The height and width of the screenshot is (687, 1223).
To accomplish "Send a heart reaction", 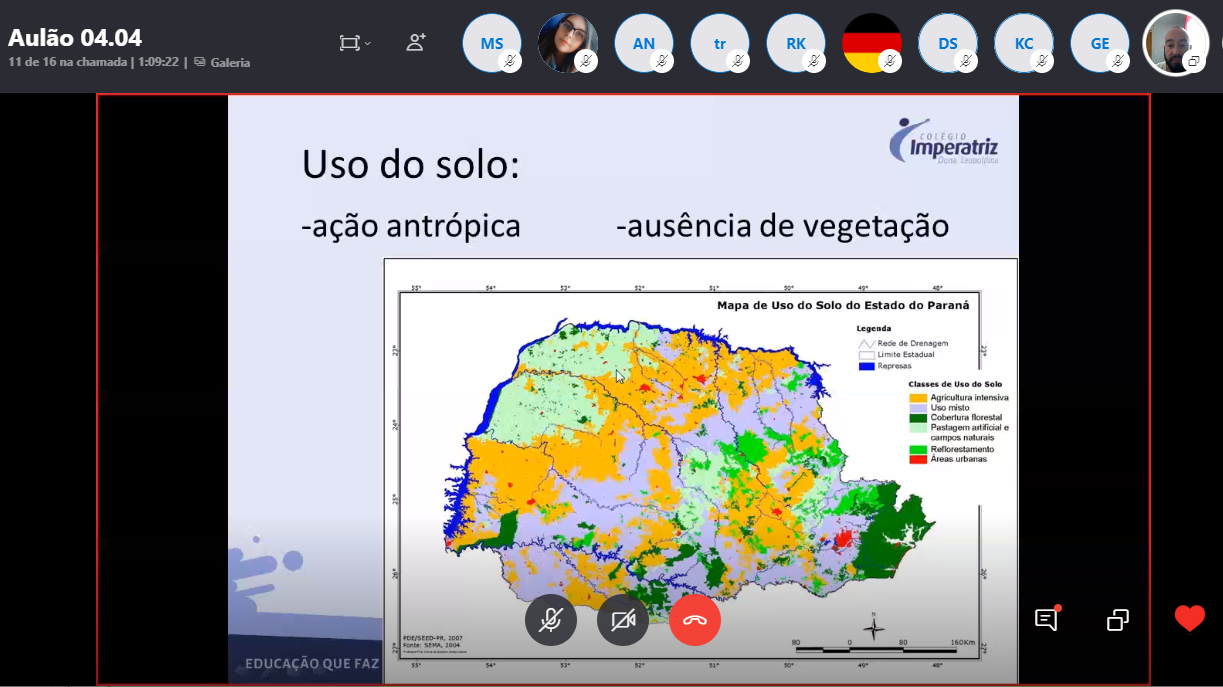I will (1189, 619).
